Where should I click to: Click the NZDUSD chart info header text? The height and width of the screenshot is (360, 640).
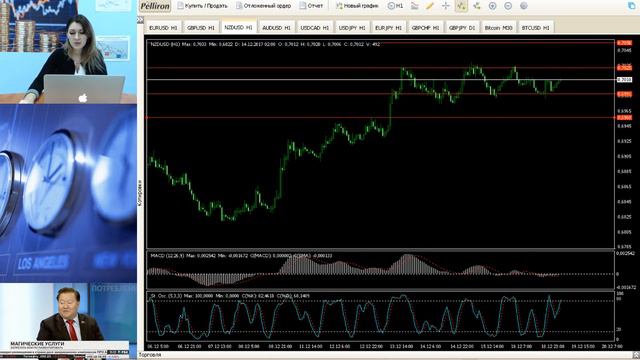click(265, 44)
